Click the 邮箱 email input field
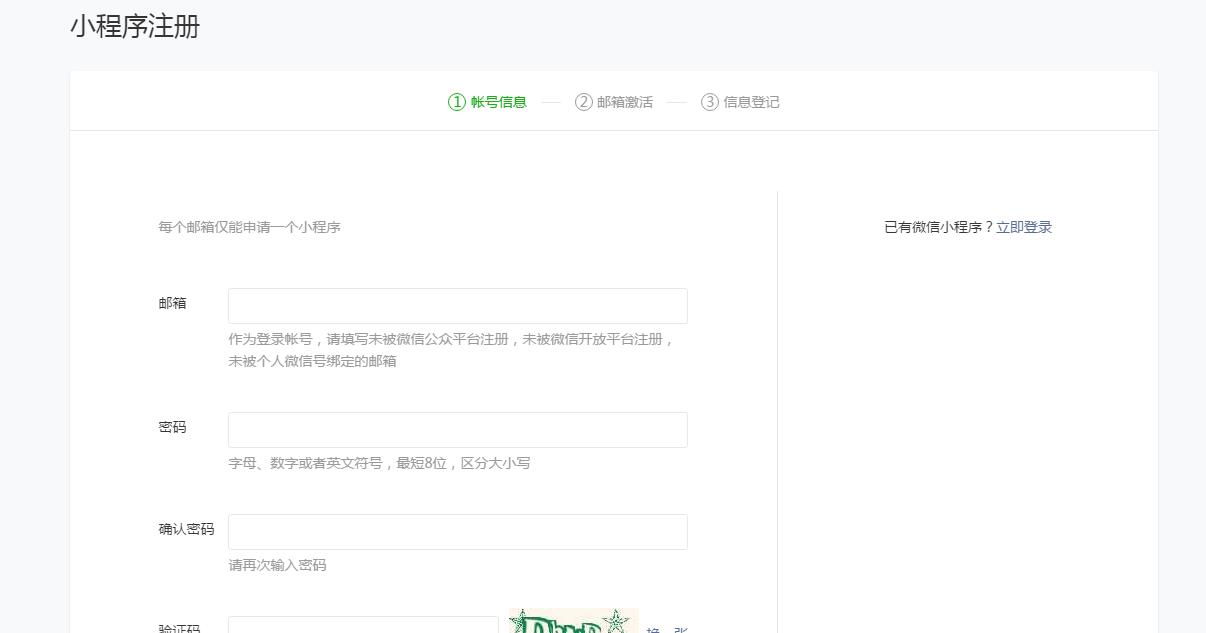This screenshot has width=1206, height=633. click(458, 306)
